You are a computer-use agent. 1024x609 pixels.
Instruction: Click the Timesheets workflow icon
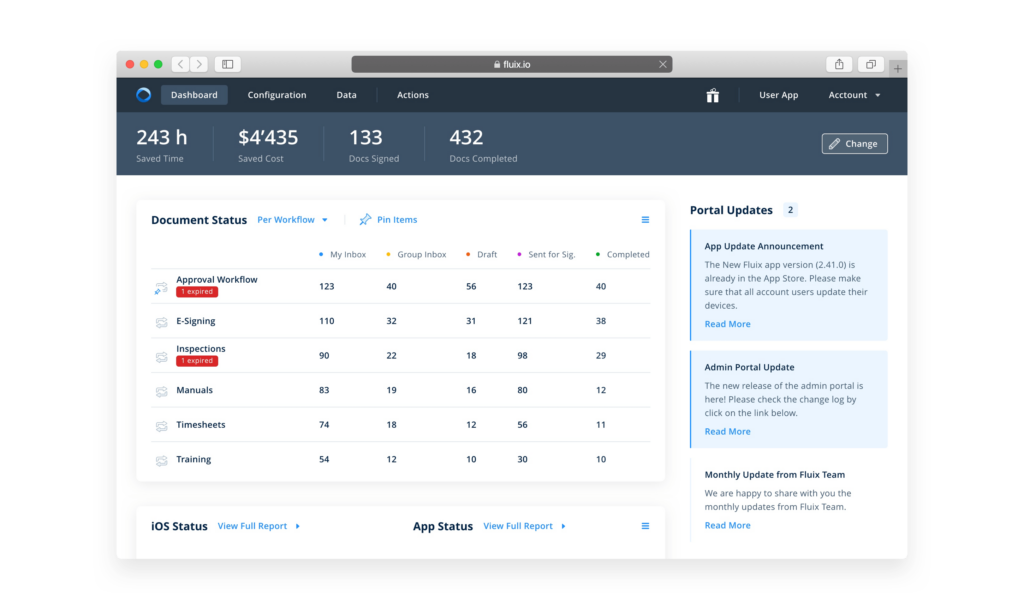pos(161,425)
